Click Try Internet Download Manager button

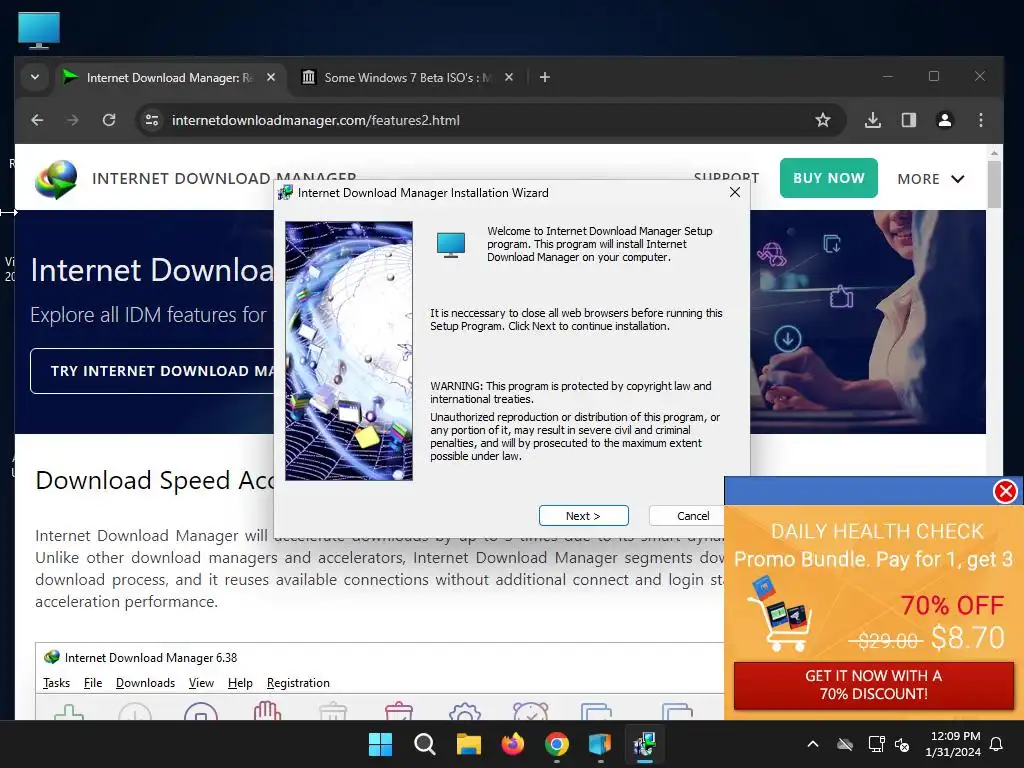[x=153, y=371]
